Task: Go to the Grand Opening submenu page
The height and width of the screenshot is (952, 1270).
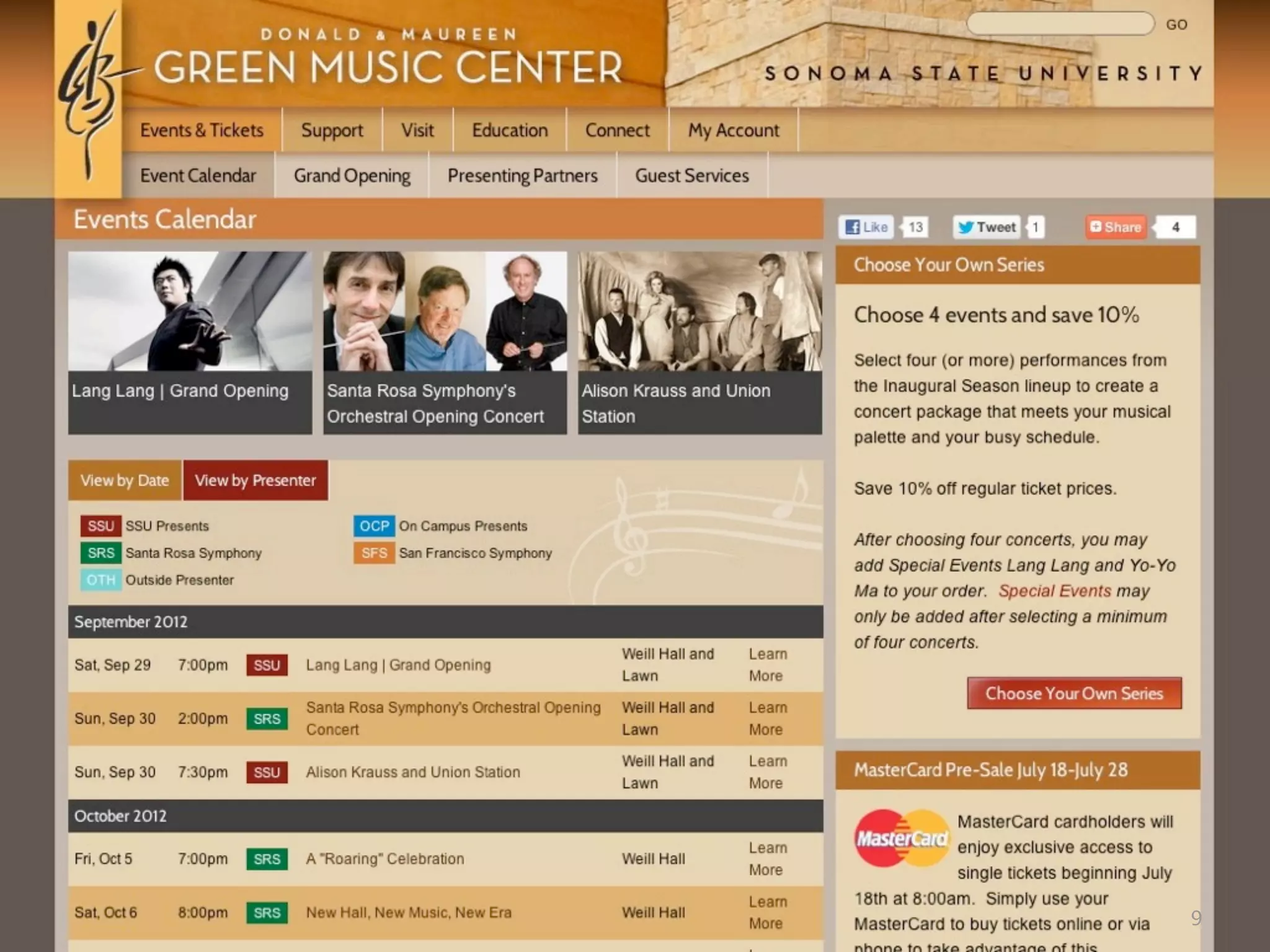Action: point(352,175)
